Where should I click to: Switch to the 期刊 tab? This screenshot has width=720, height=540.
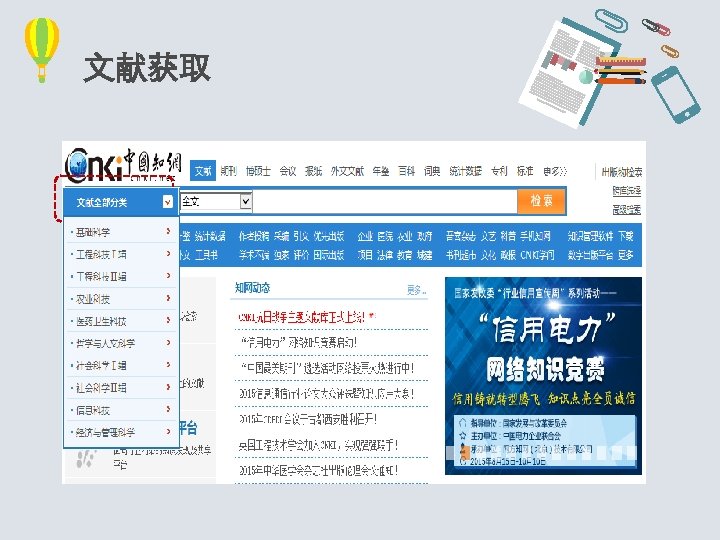pos(228,171)
